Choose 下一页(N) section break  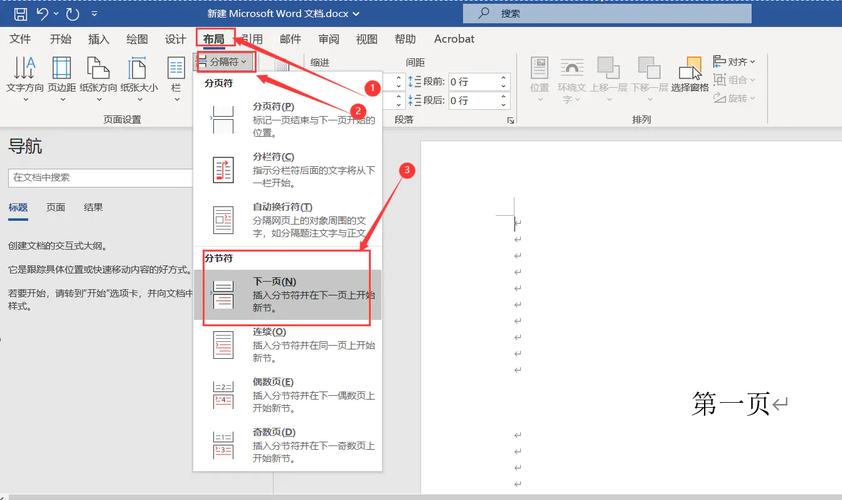click(x=287, y=294)
